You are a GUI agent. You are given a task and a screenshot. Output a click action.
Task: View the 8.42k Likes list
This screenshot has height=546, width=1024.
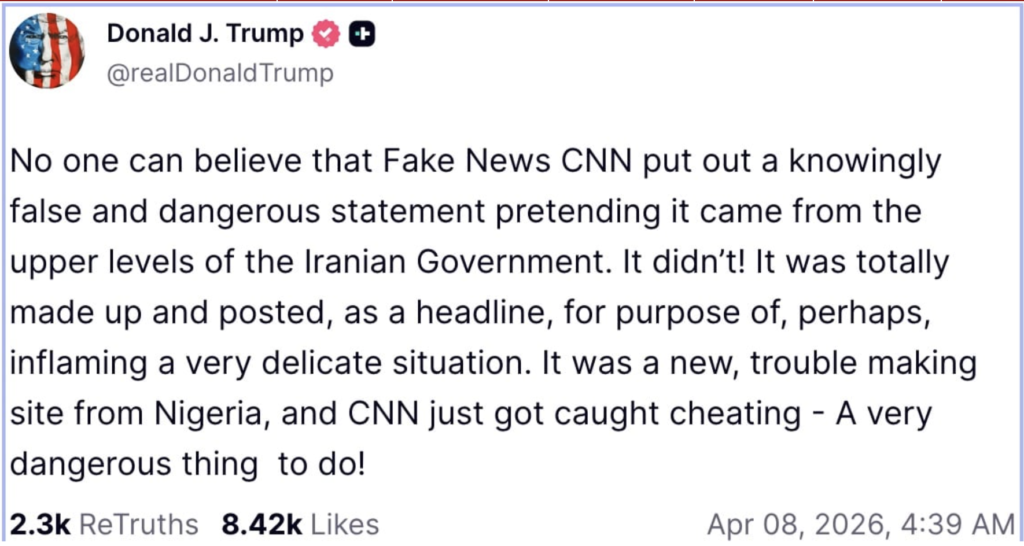pyautogui.click(x=300, y=524)
